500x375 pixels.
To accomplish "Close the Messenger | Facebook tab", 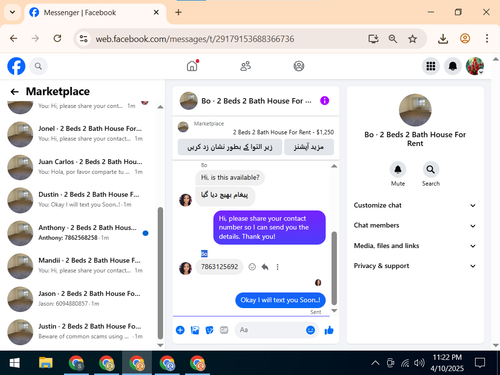I will (x=156, y=13).
